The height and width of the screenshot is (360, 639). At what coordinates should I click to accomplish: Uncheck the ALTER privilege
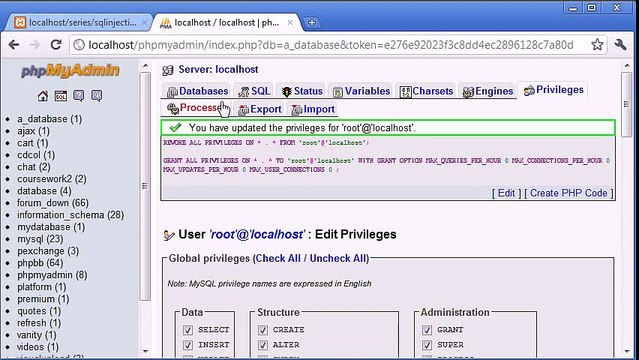tap(263, 345)
